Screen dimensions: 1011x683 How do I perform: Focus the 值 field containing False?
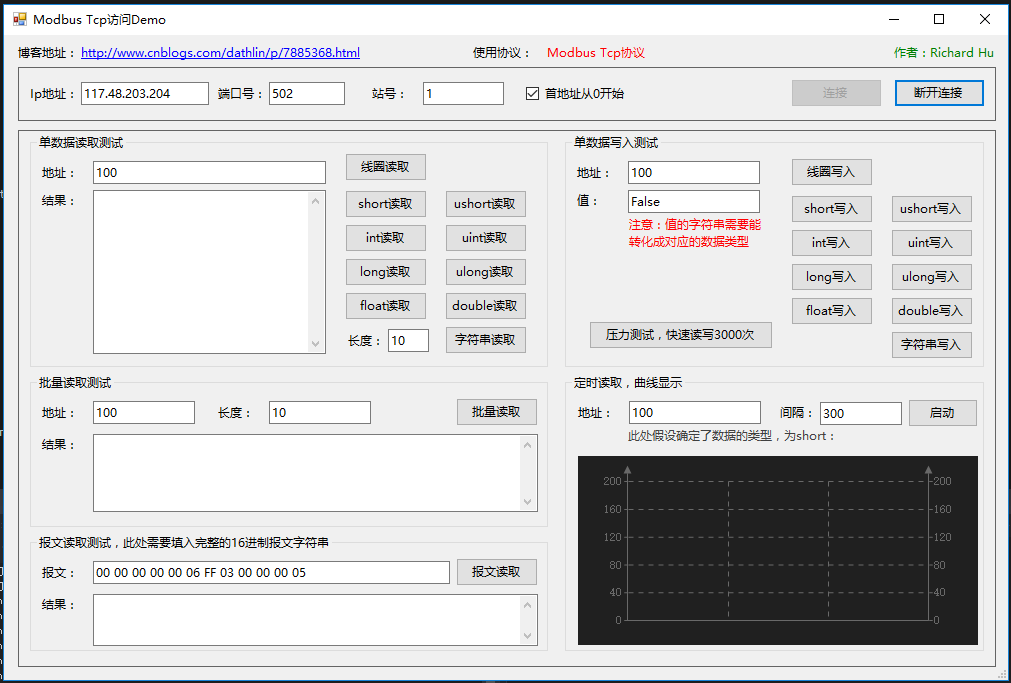pos(694,201)
